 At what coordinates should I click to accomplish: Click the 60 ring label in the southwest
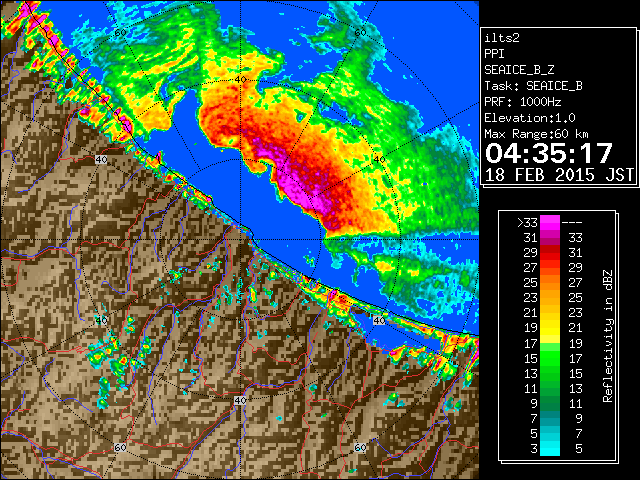click(x=120, y=447)
